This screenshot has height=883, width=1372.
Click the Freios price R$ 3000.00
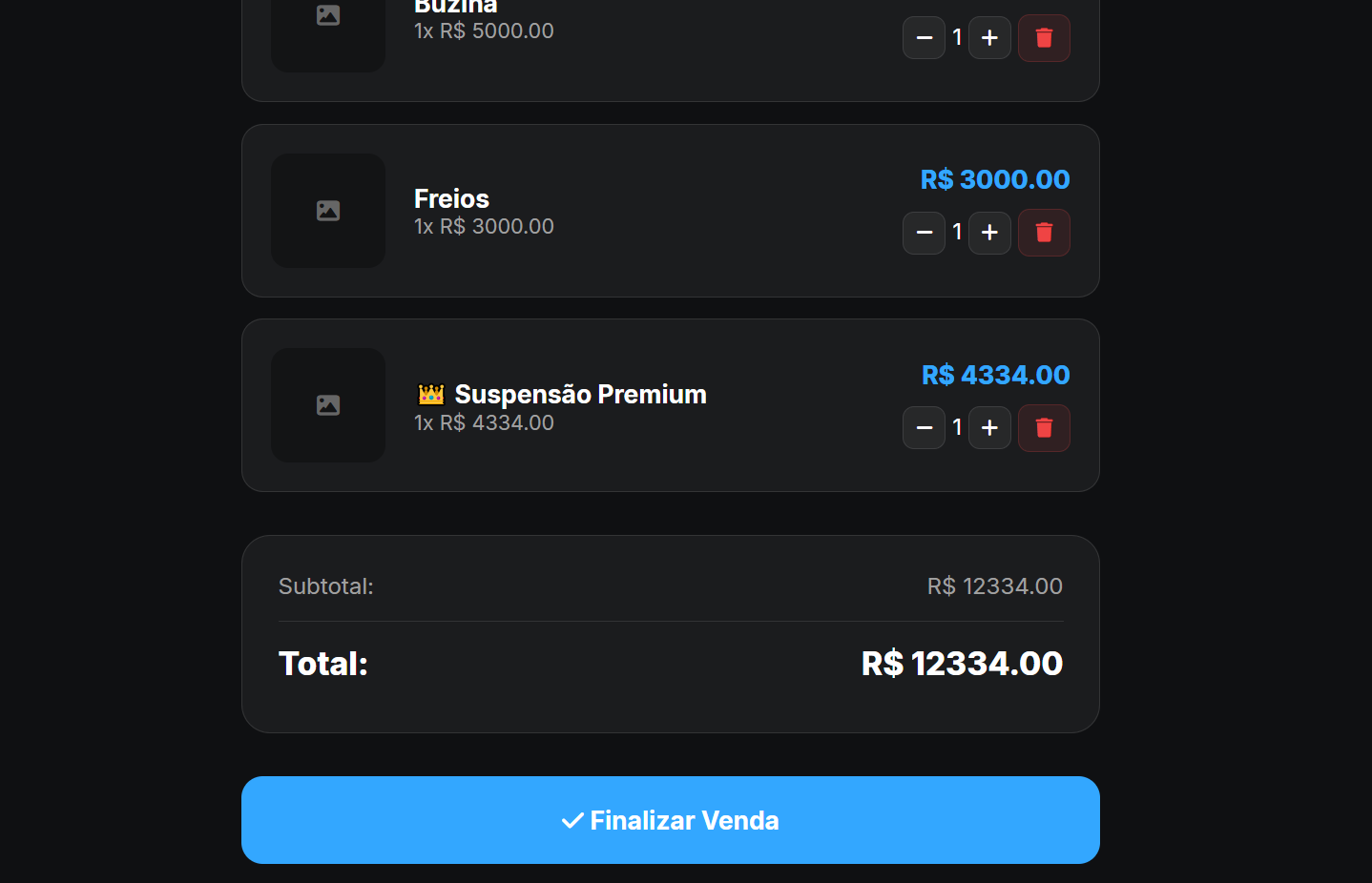coord(995,179)
